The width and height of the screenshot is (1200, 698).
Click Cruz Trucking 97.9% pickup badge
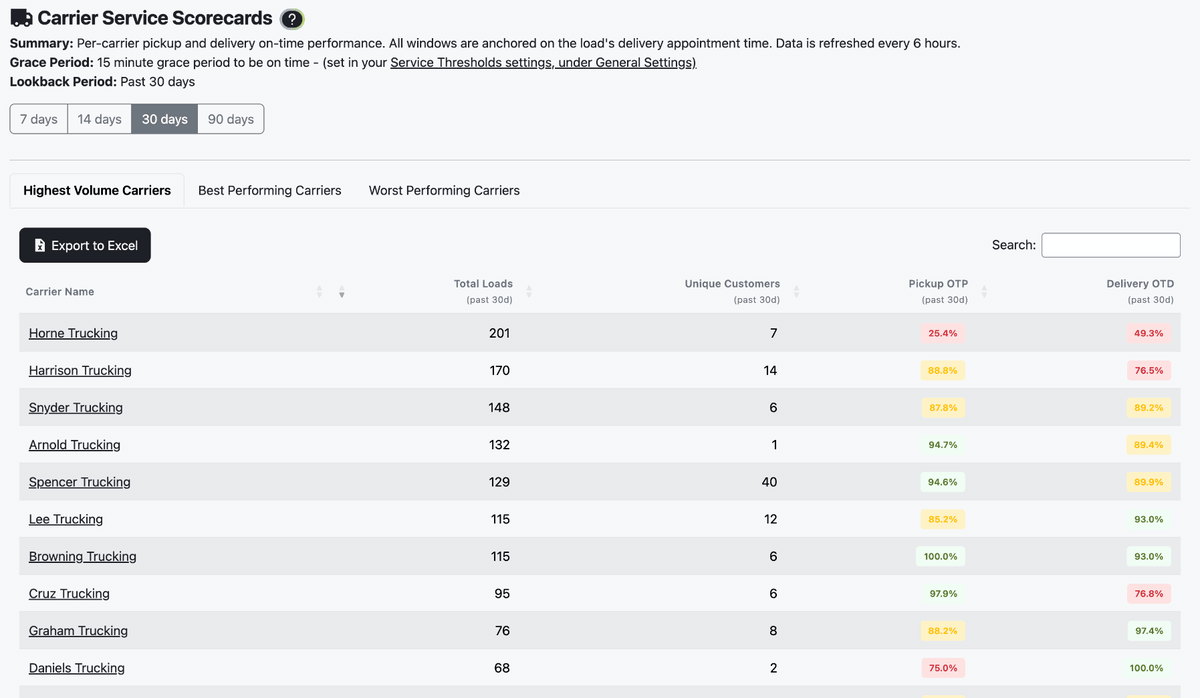pos(943,593)
